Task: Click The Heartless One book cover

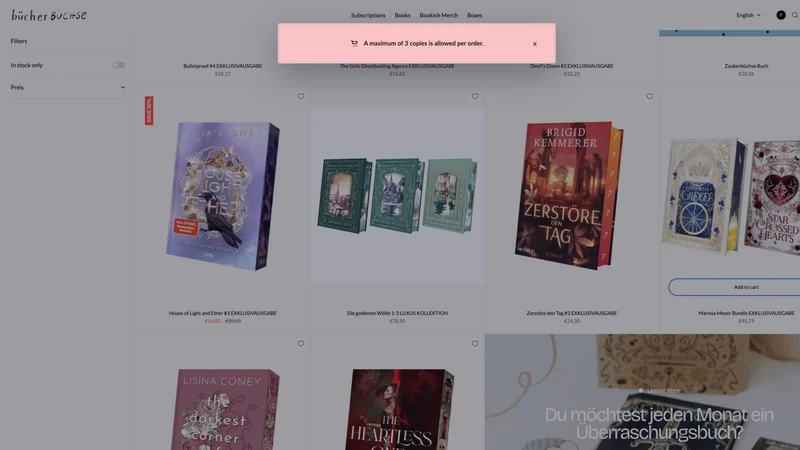Action: tap(399, 409)
